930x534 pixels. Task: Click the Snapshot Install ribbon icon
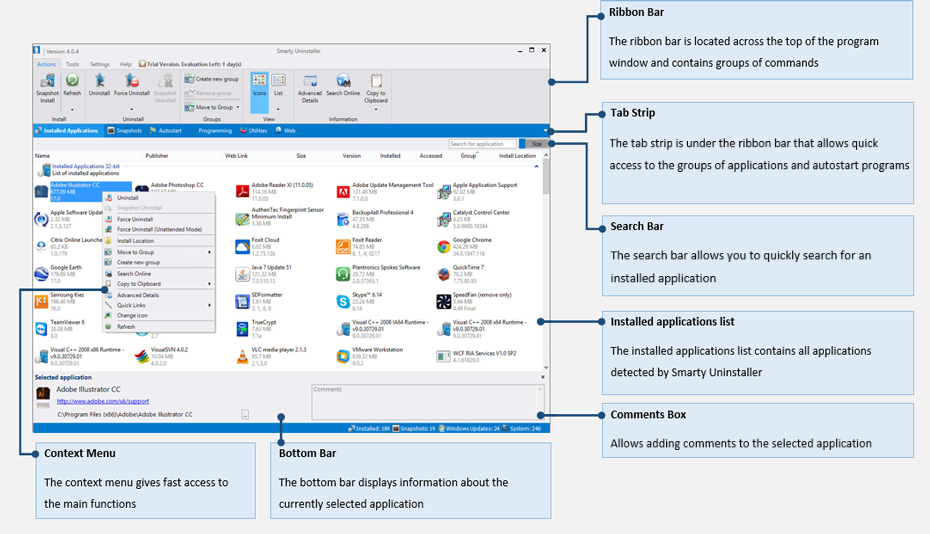(47, 86)
